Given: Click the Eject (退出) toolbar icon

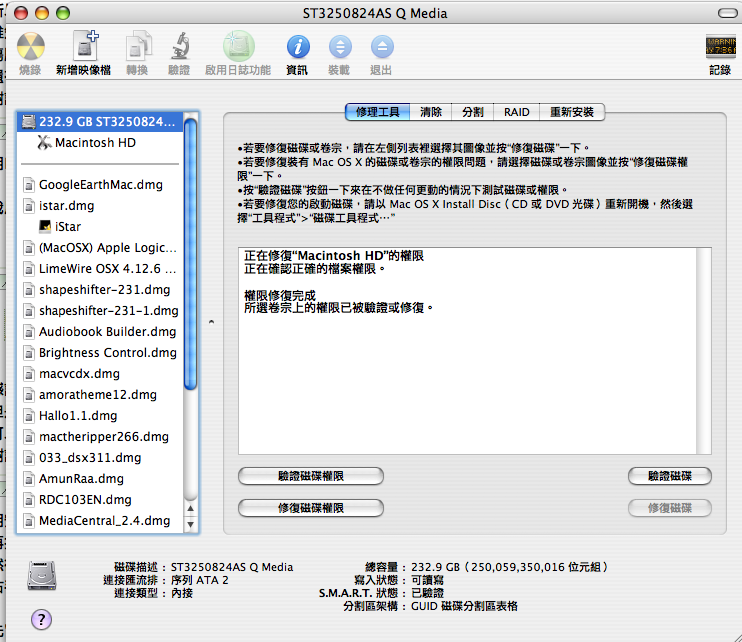Looking at the screenshot, I should pos(382,47).
